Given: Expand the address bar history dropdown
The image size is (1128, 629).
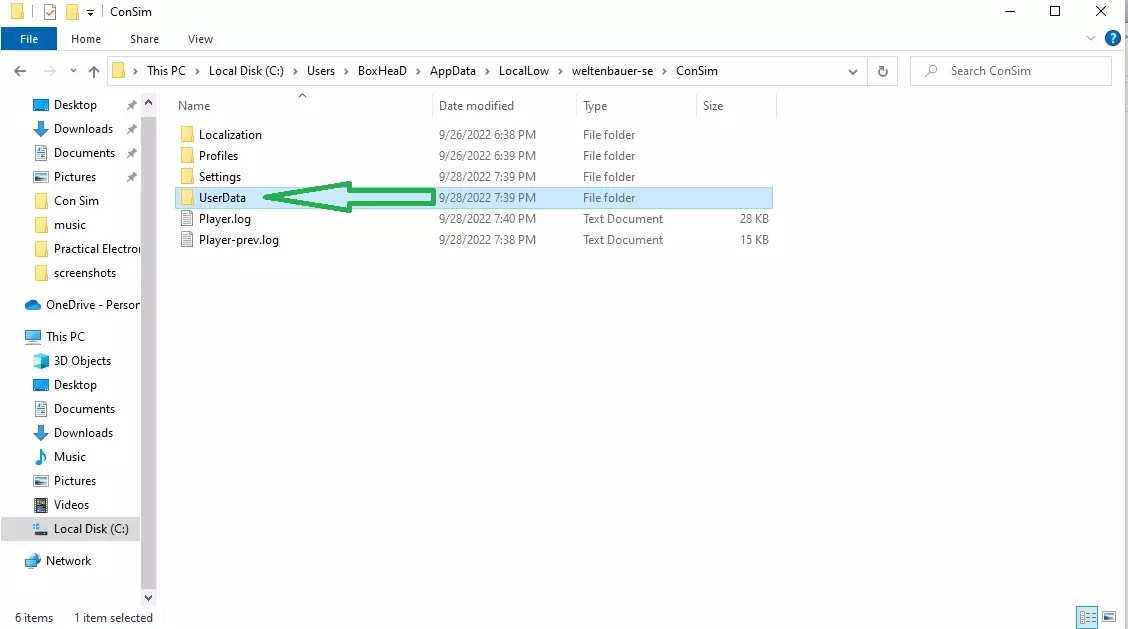Looking at the screenshot, I should tap(852, 71).
